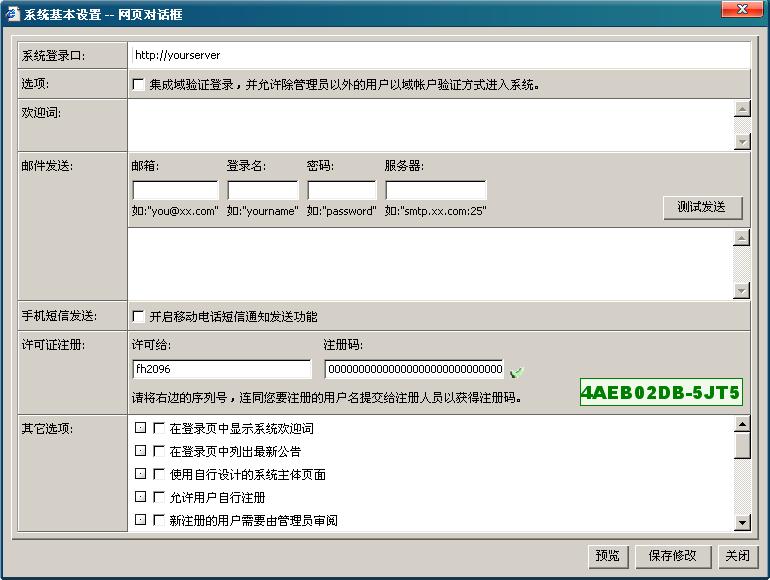The image size is (770, 580).
Task: Enable the 集成域验证登录 checkbox
Action: point(139,85)
